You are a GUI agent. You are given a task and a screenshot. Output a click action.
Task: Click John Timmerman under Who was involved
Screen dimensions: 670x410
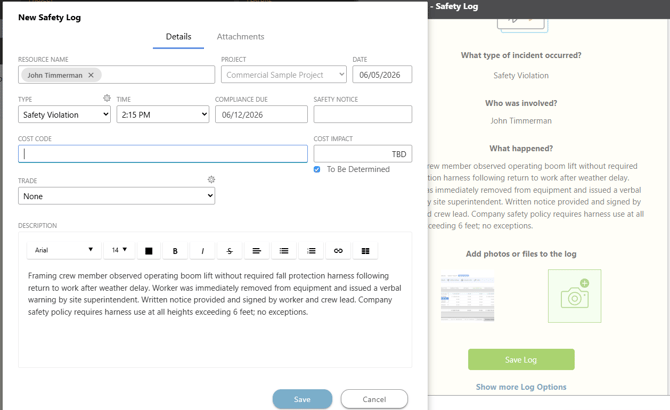[521, 121]
